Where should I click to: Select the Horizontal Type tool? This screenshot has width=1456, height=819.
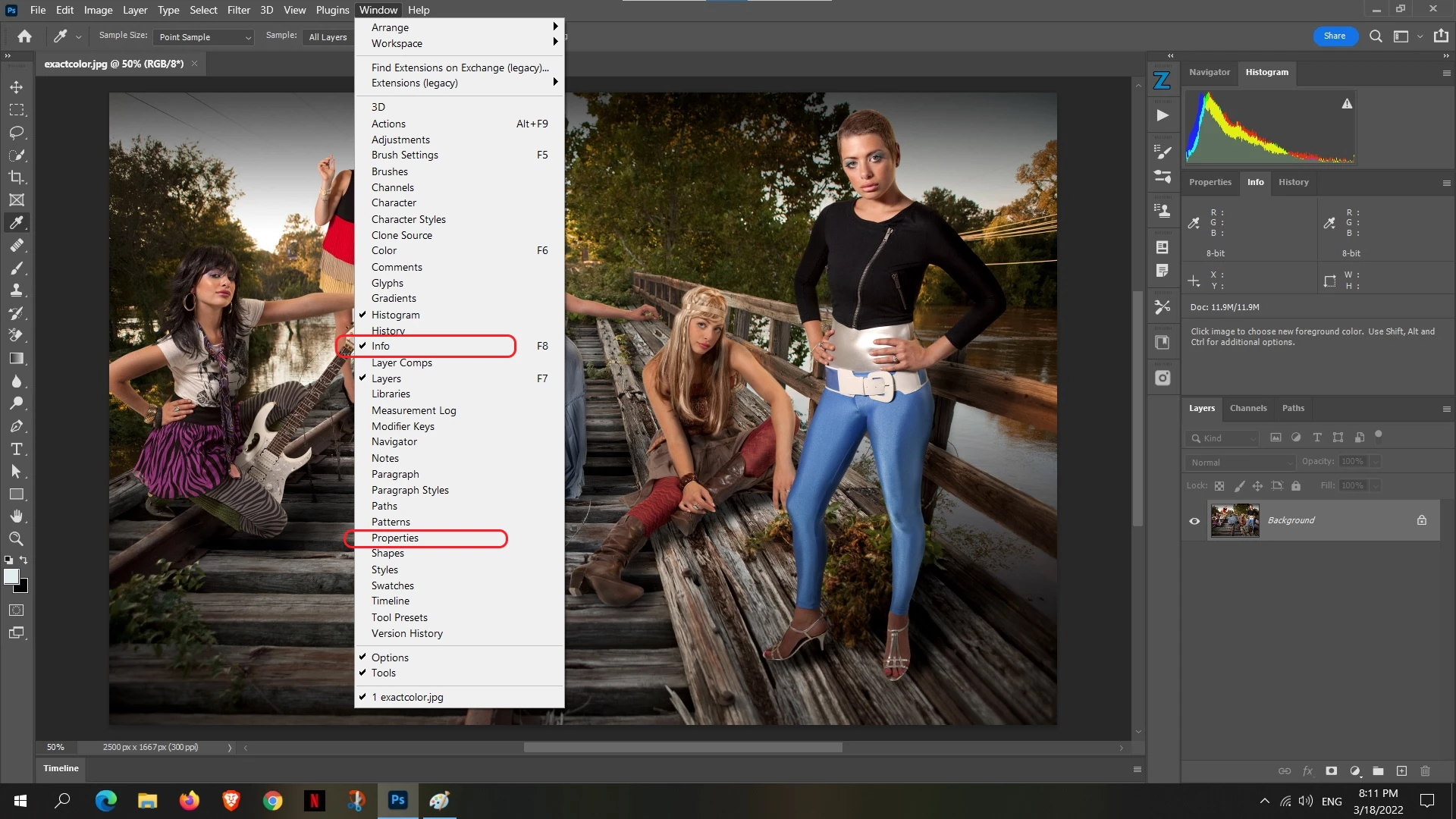click(17, 449)
